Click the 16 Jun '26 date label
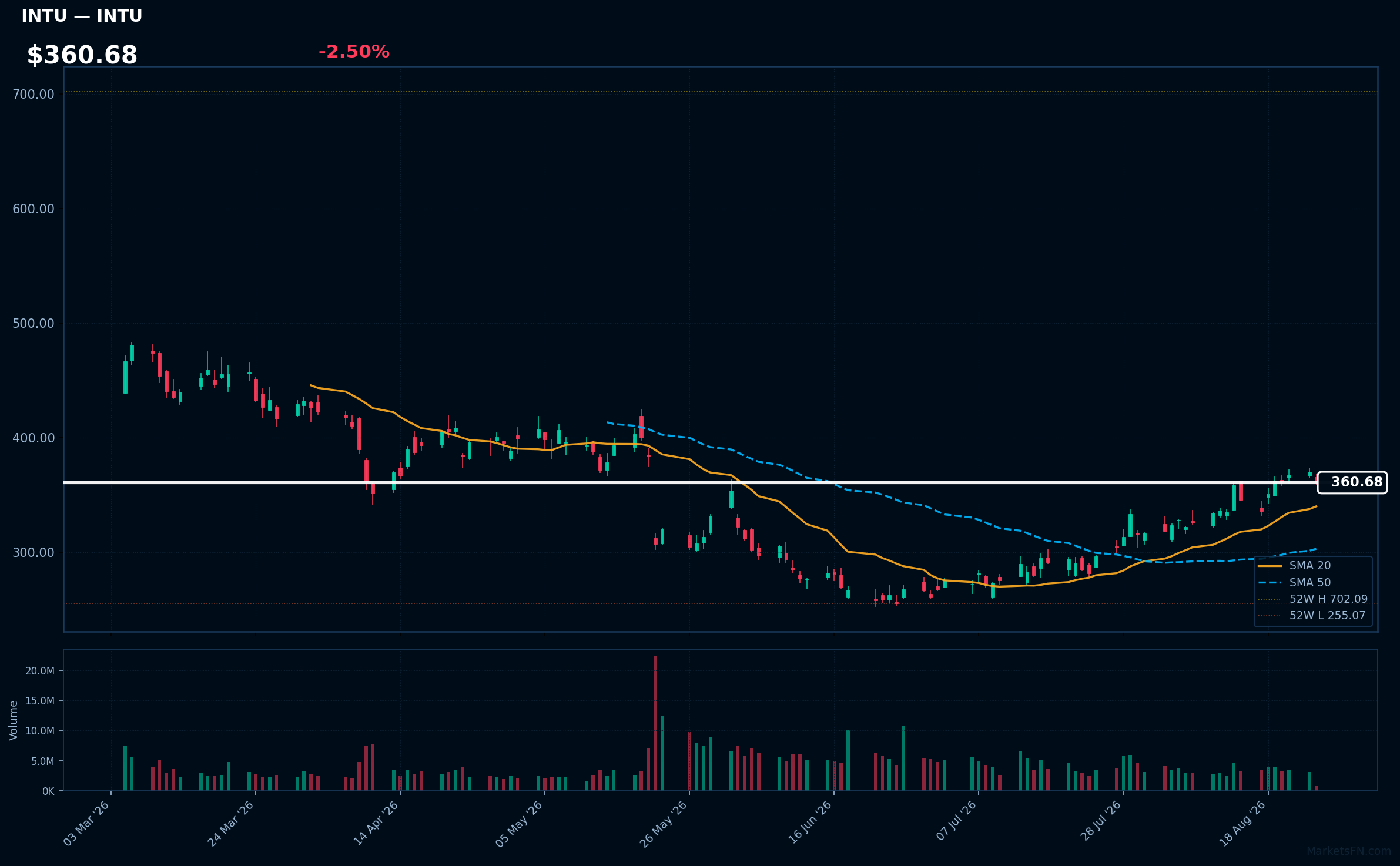The image size is (1400, 866). pos(809,824)
